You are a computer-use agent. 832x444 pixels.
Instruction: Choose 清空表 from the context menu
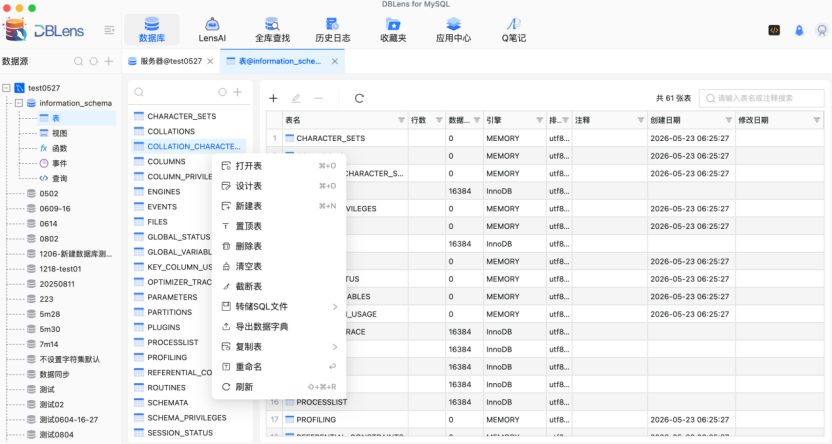coord(279,267)
